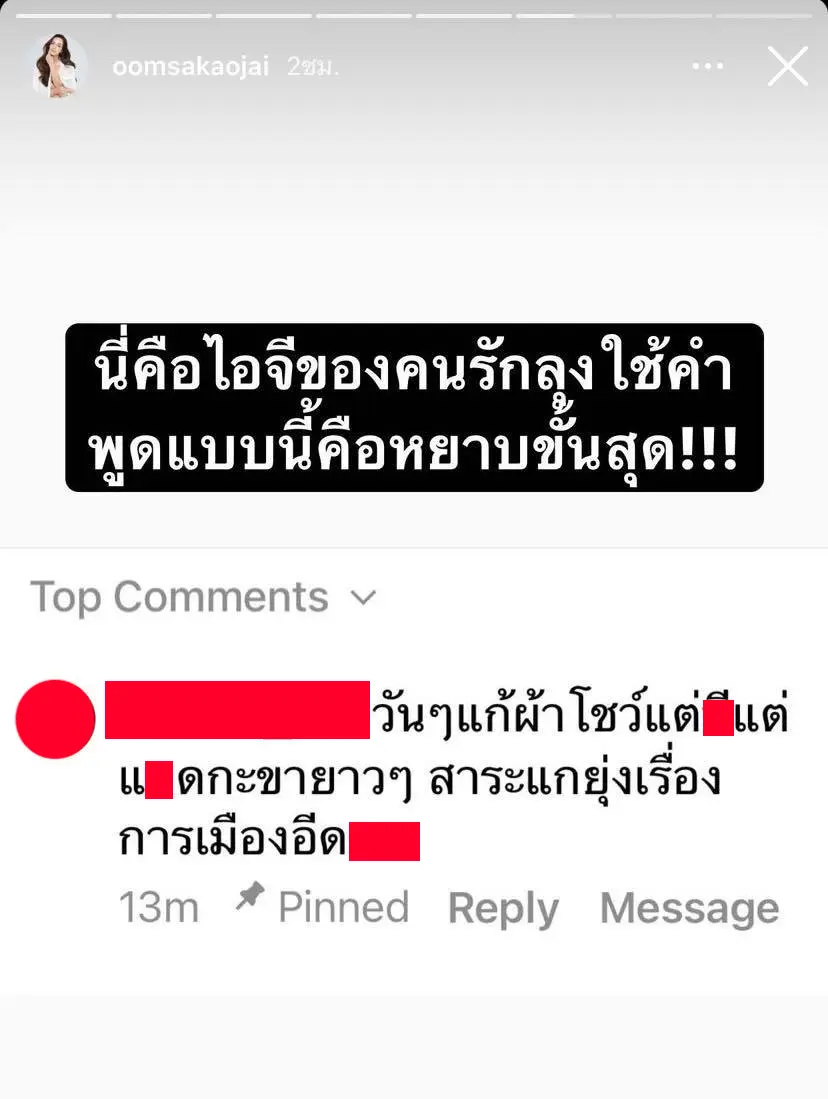The image size is (828, 1099).
Task: Close the story with the X icon
Action: (x=787, y=67)
